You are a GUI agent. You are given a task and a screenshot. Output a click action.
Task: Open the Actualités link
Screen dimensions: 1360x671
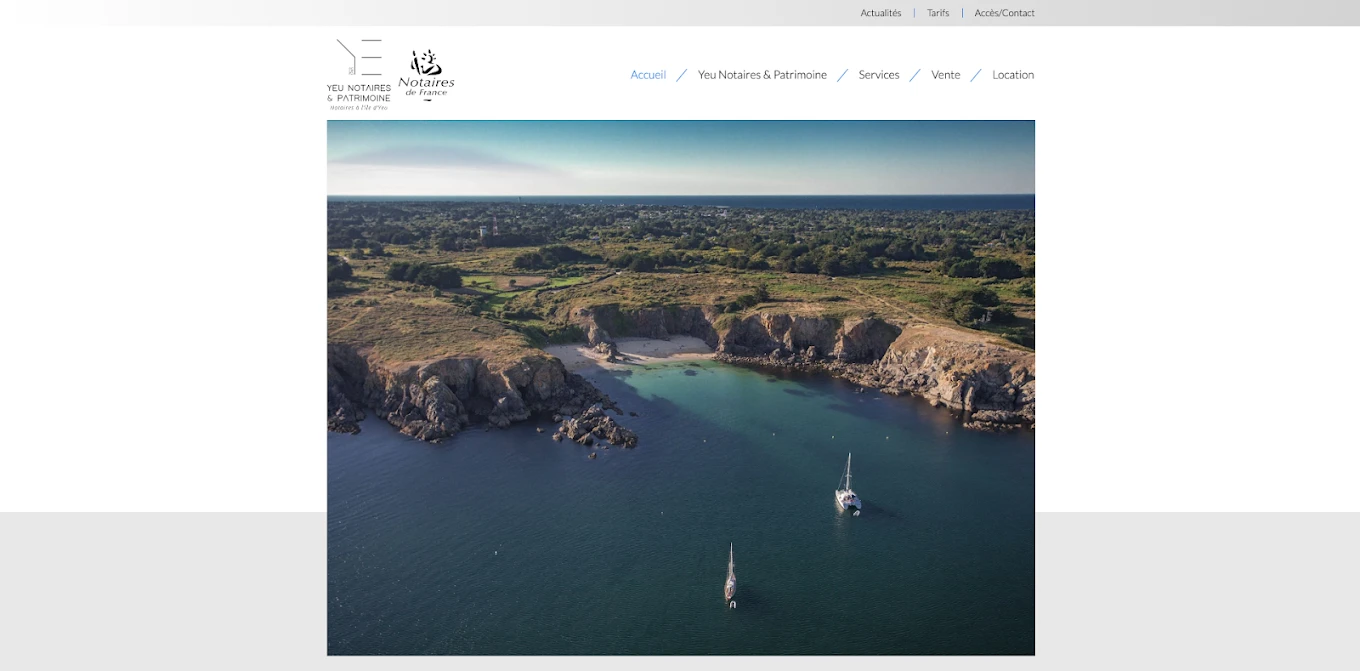pyautogui.click(x=880, y=12)
